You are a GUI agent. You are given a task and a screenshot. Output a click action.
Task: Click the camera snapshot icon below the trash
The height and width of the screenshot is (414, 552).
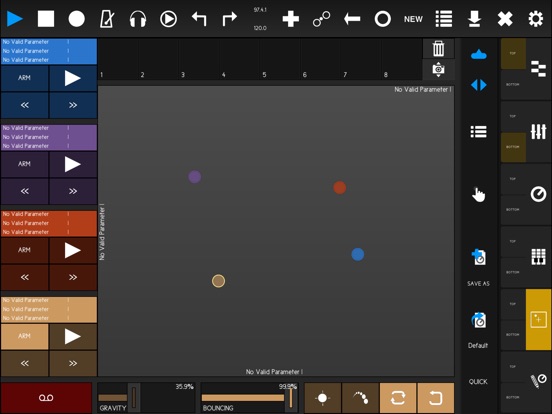(438, 69)
